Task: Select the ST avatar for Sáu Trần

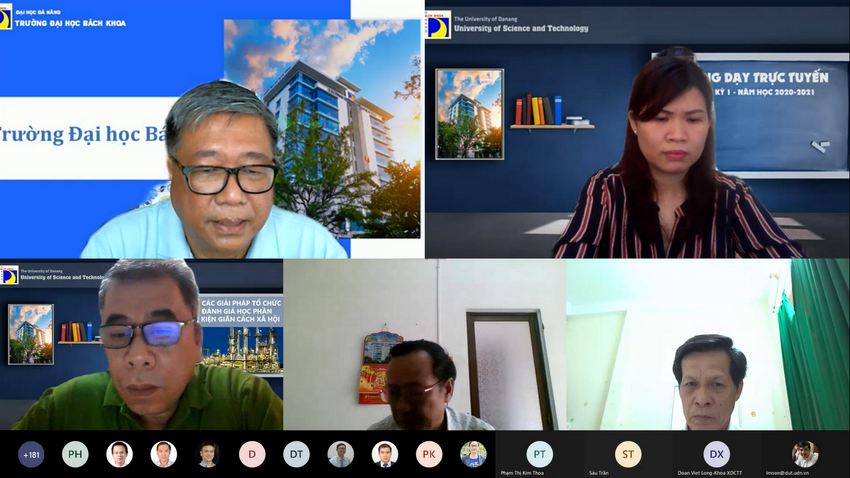Action: (628, 454)
